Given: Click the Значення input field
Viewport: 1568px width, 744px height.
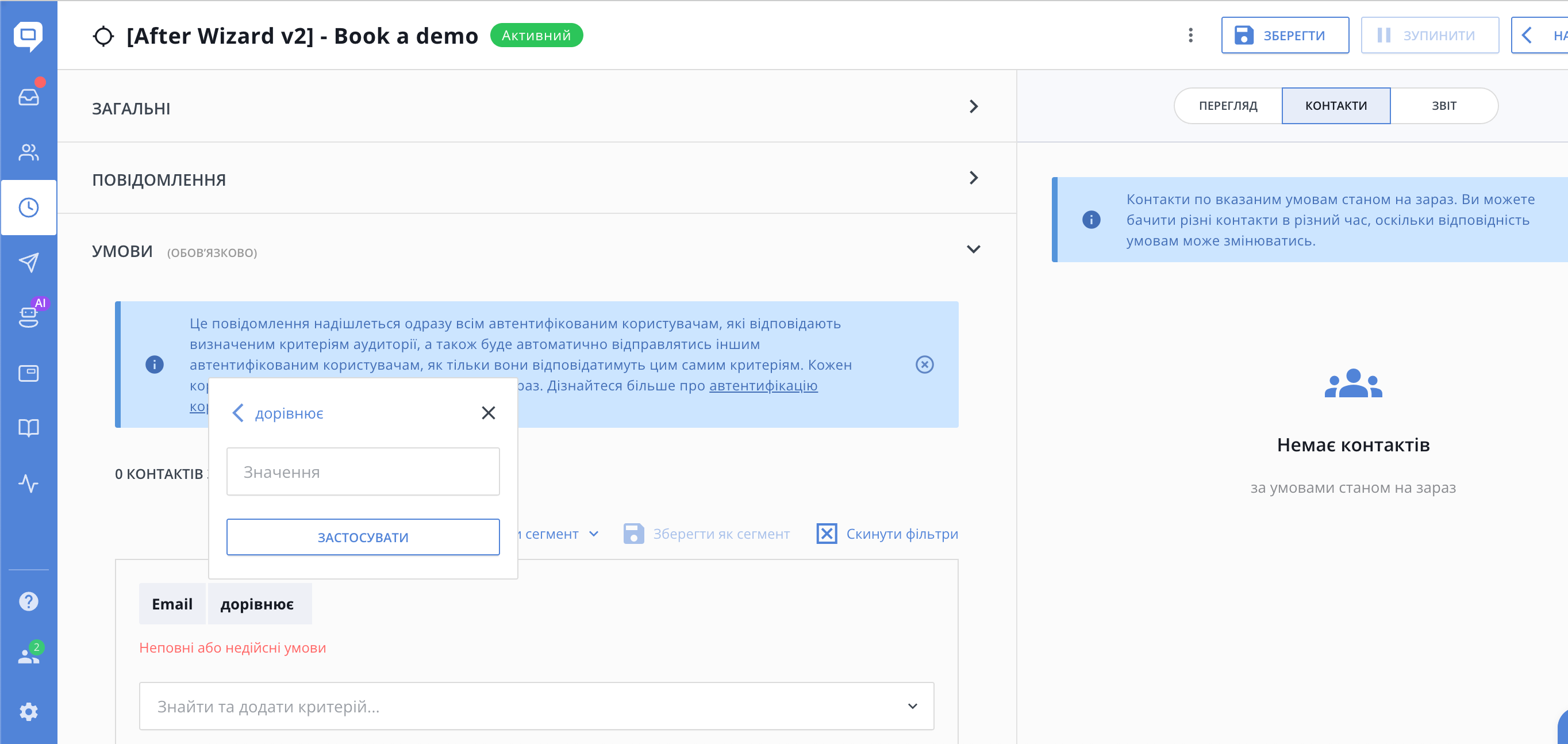Looking at the screenshot, I should coord(363,472).
